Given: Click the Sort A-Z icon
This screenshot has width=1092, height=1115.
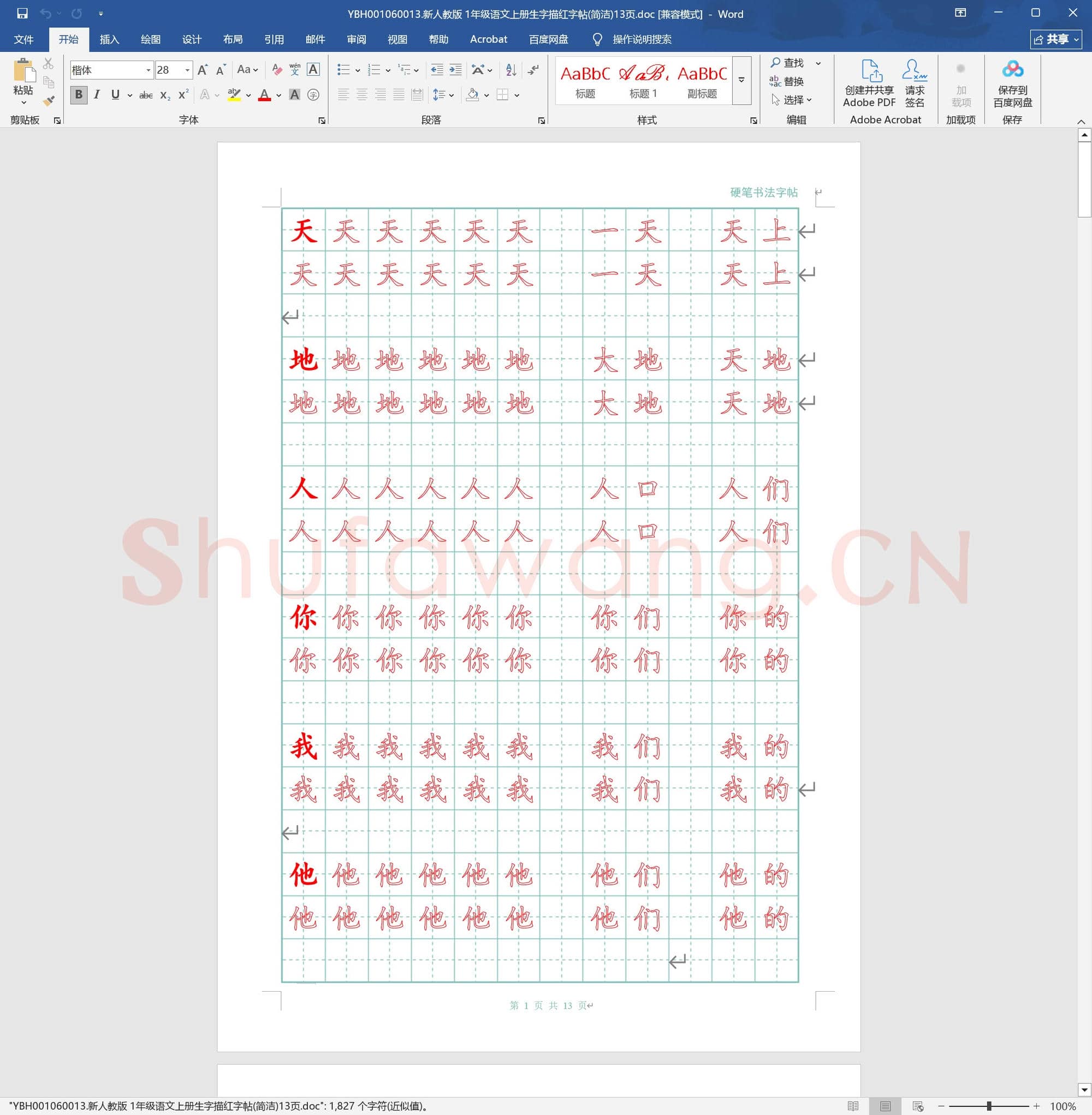Looking at the screenshot, I should coord(511,70).
